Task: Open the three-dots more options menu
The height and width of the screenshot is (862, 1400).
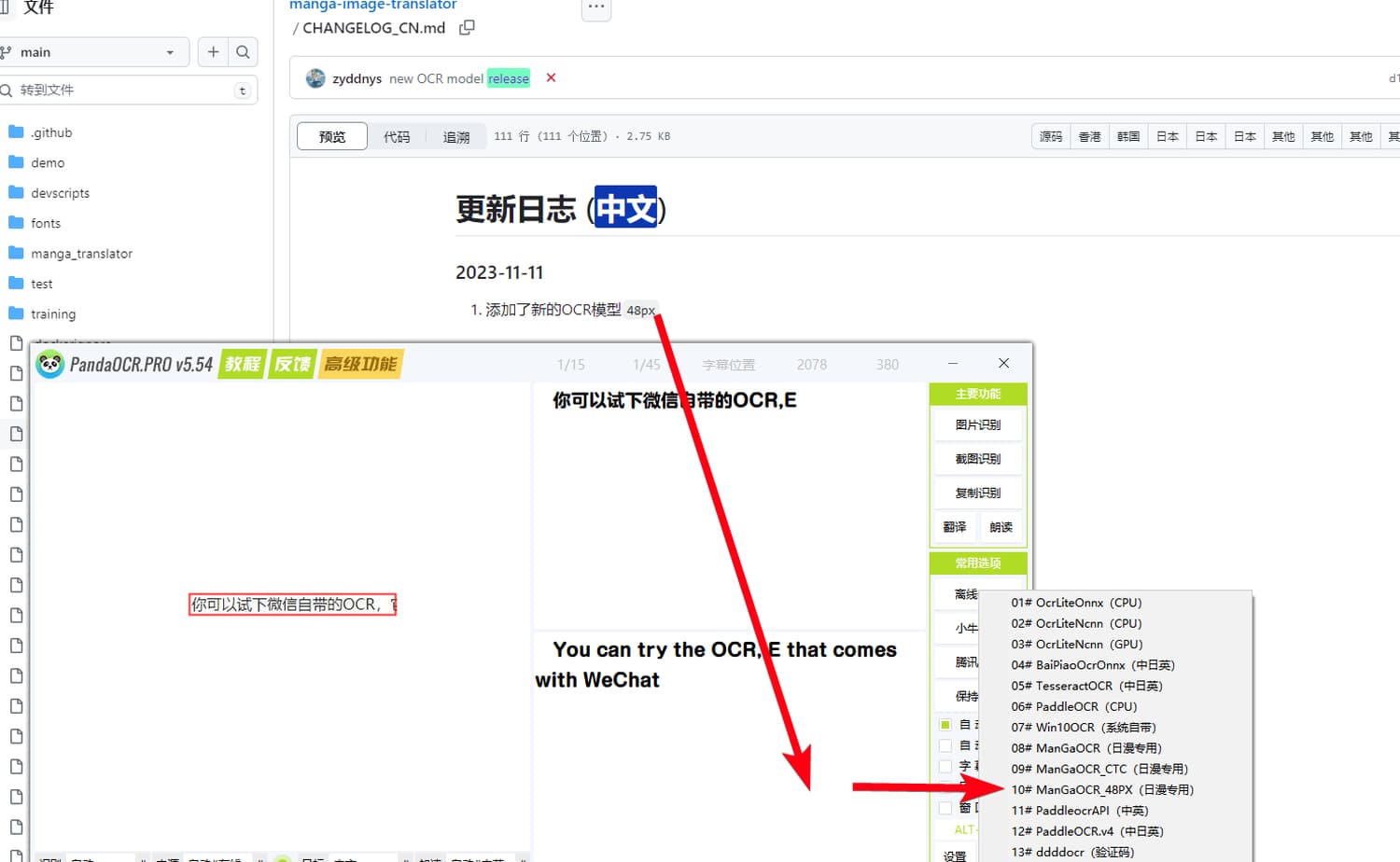Action: pyautogui.click(x=596, y=7)
